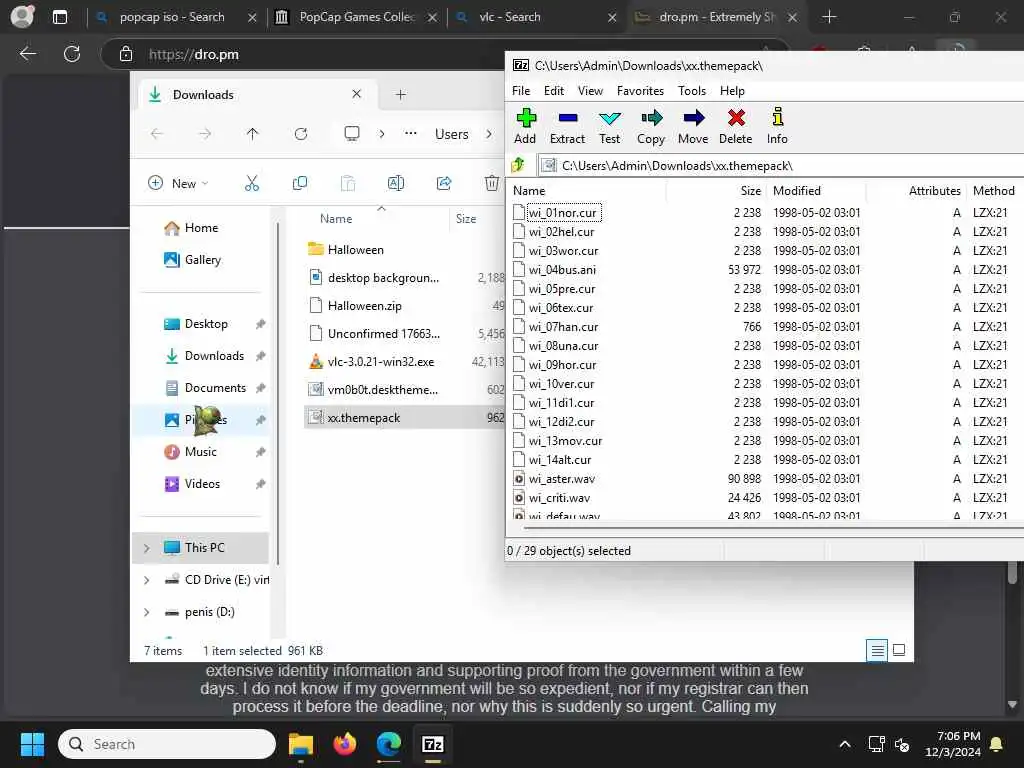This screenshot has width=1024, height=768.
Task: Refresh the Downloads folder in Explorer
Action: [x=300, y=134]
